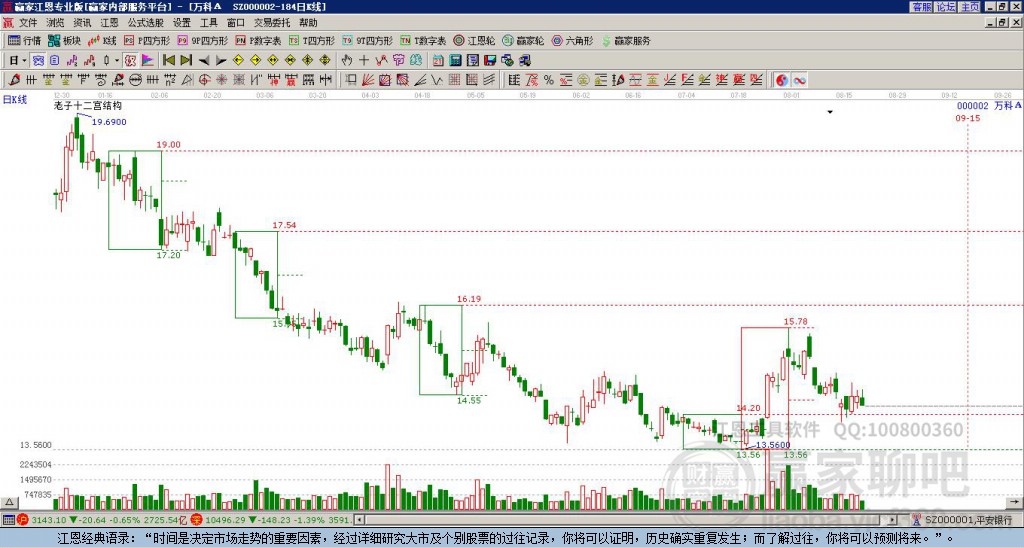Screen dimensions: 1024x548
Task: Click the floppy disk save icon
Action: pyautogui.click(x=490, y=61)
